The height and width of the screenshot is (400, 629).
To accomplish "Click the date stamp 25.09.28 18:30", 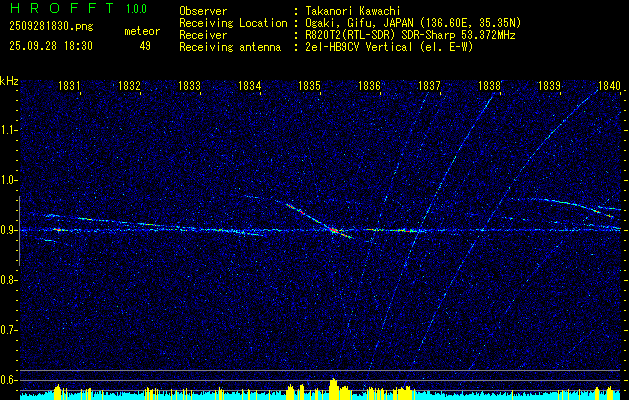I will [51, 46].
